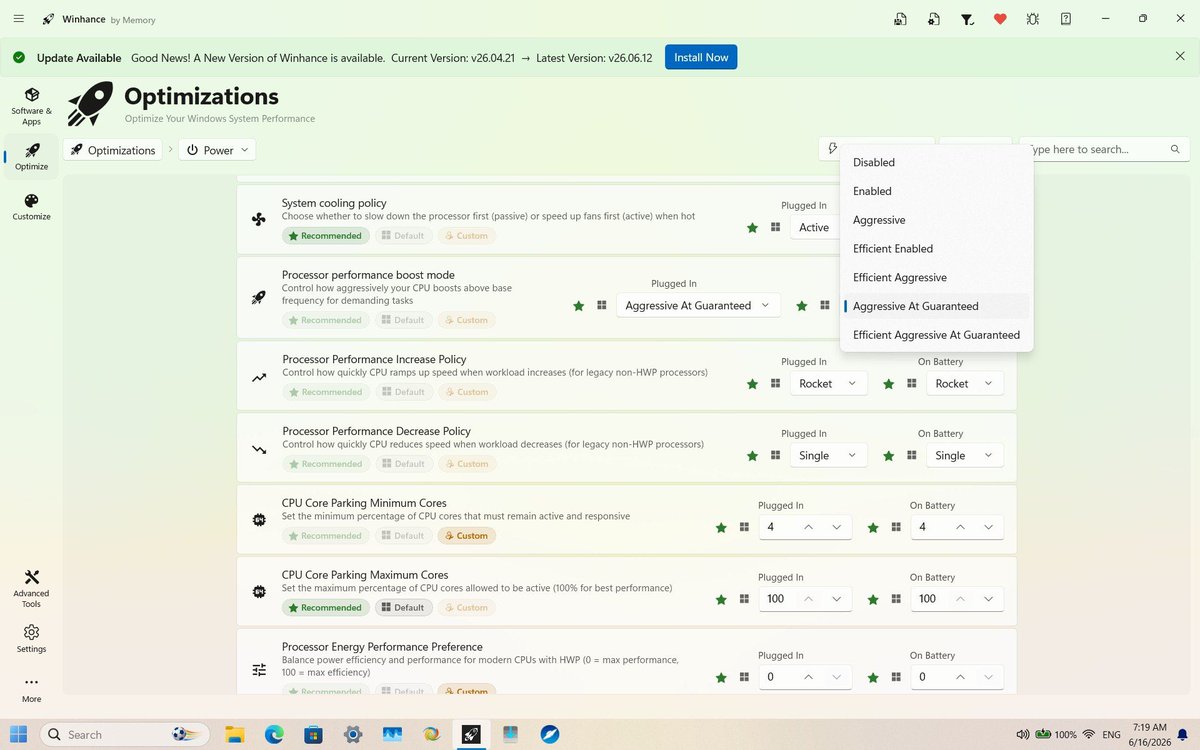1200x750 pixels.
Task: Click the bug report icon
Action: pos(1033,19)
